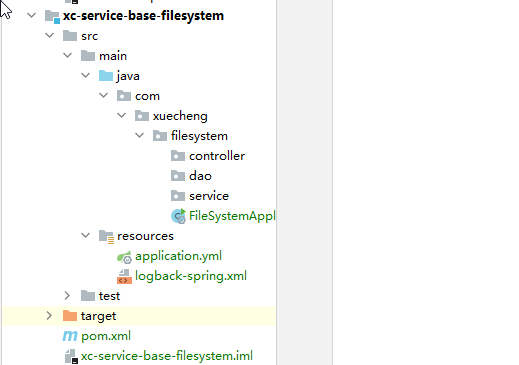Click the dao package icon

[178, 176]
